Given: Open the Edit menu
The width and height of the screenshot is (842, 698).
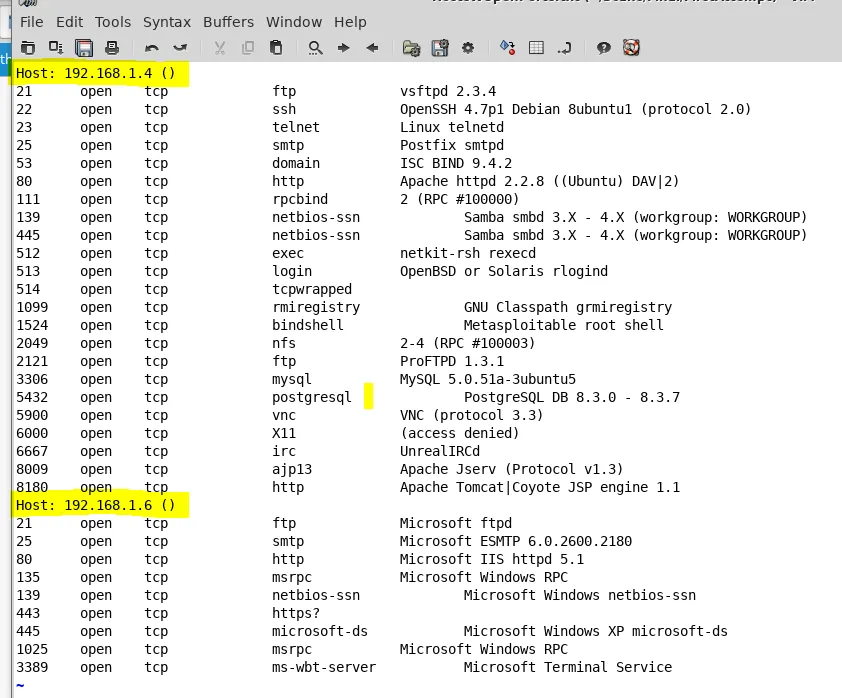Looking at the screenshot, I should 69,22.
